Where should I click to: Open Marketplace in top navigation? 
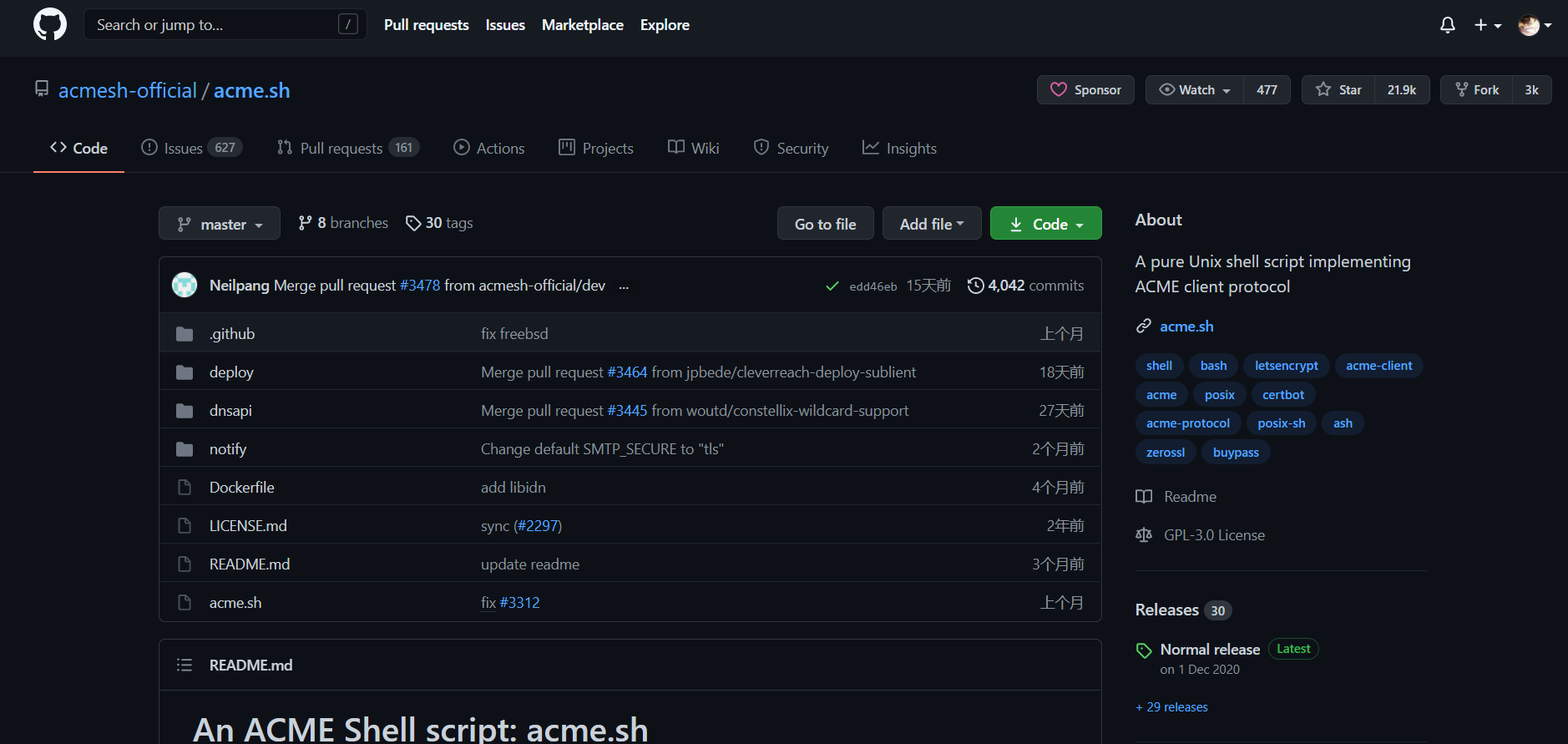pyautogui.click(x=583, y=25)
